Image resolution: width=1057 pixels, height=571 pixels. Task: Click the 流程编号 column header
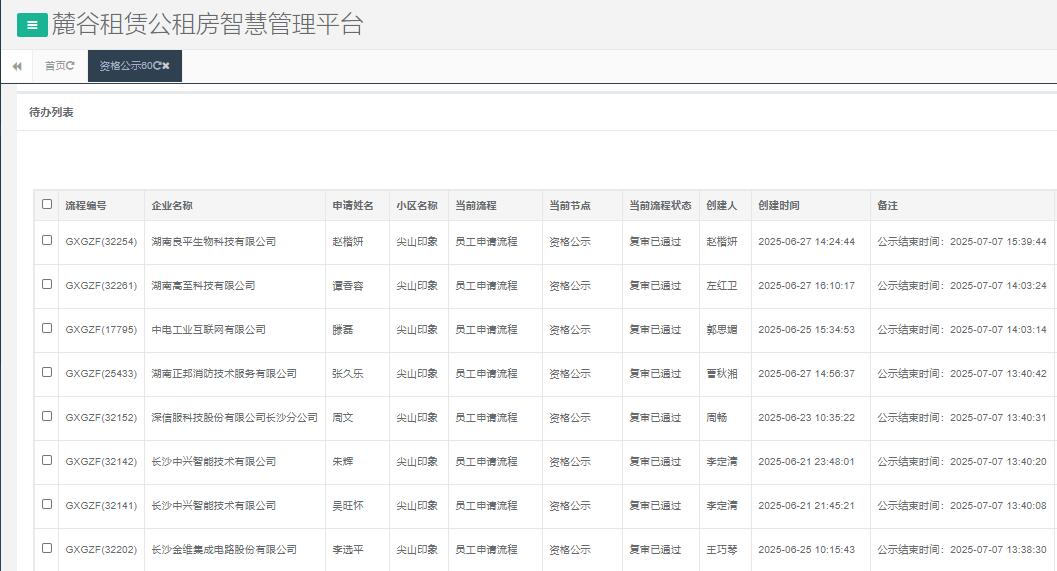[x=86, y=206]
